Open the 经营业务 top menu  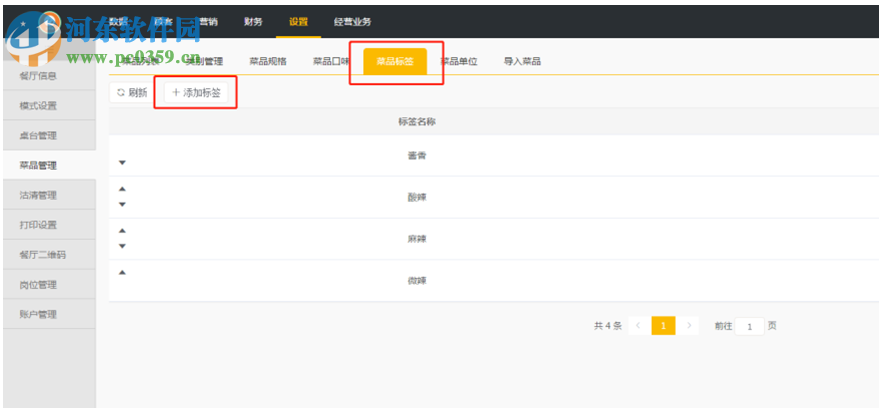coord(352,22)
